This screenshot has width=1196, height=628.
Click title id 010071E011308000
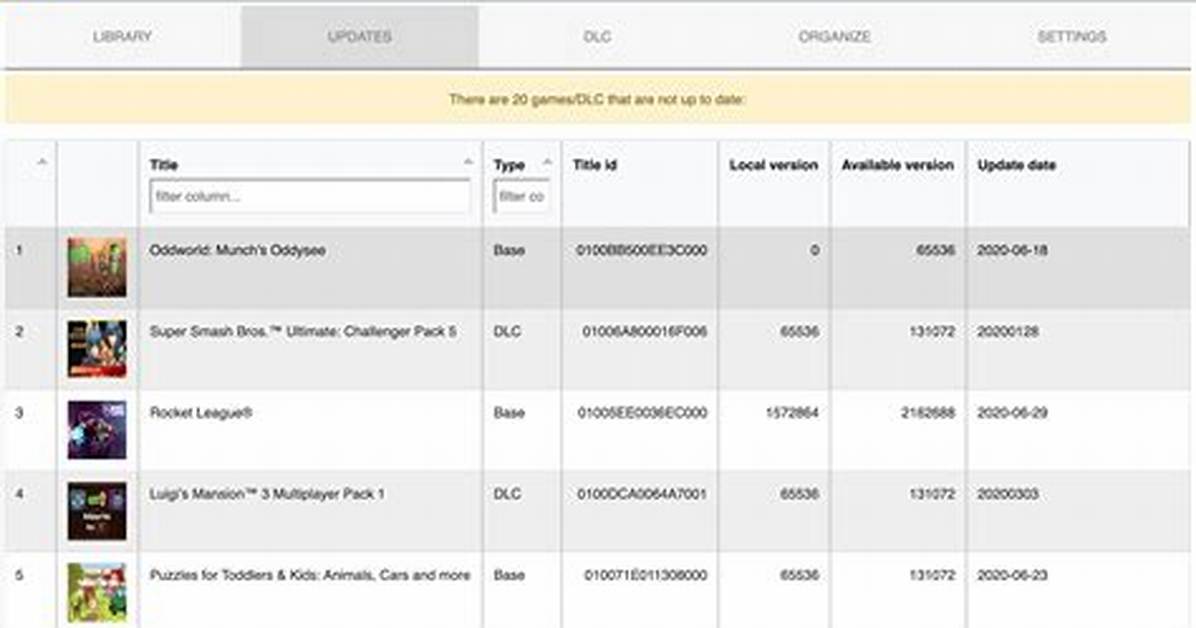[645, 575]
